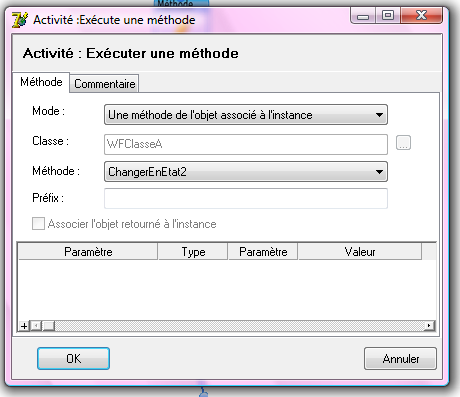Image resolution: width=460 pixels, height=397 pixels.
Task: Click the right arrow of horizontal scrollbar
Action: (x=429, y=326)
